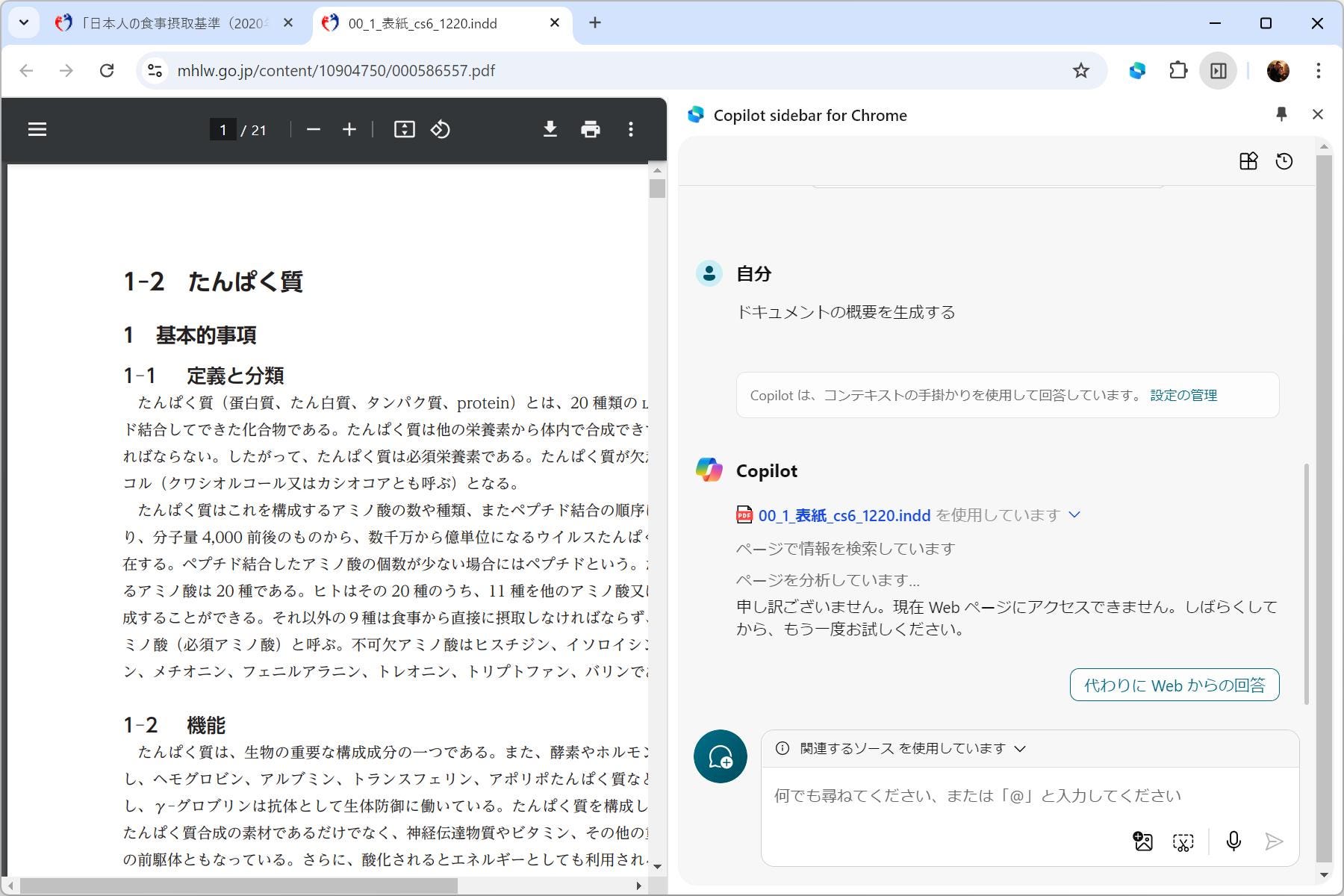
Task: Open a new tab
Action: [595, 23]
